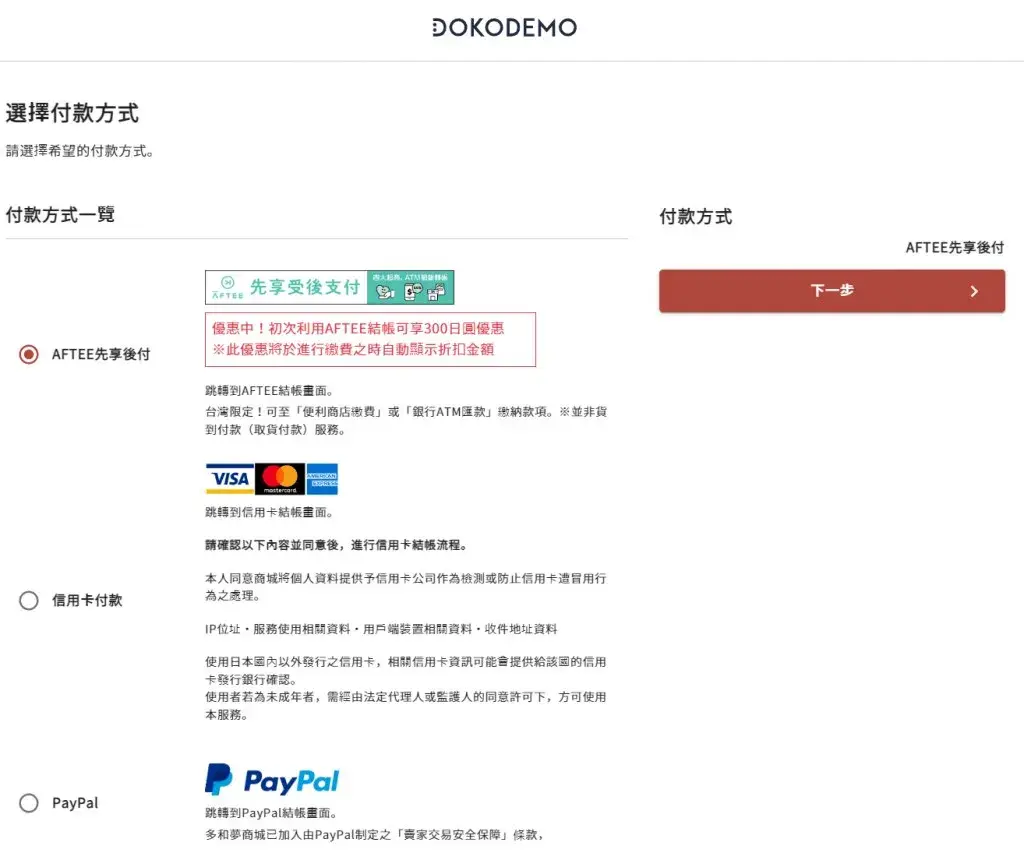The height and width of the screenshot is (860, 1024).
Task: Click the American Express logo
Action: pyautogui.click(x=322, y=479)
